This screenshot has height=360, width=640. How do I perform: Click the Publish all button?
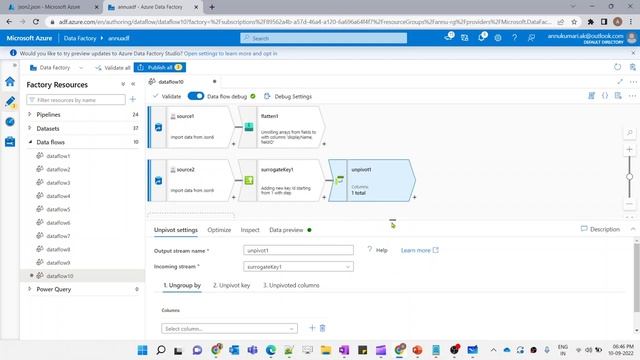pos(160,67)
